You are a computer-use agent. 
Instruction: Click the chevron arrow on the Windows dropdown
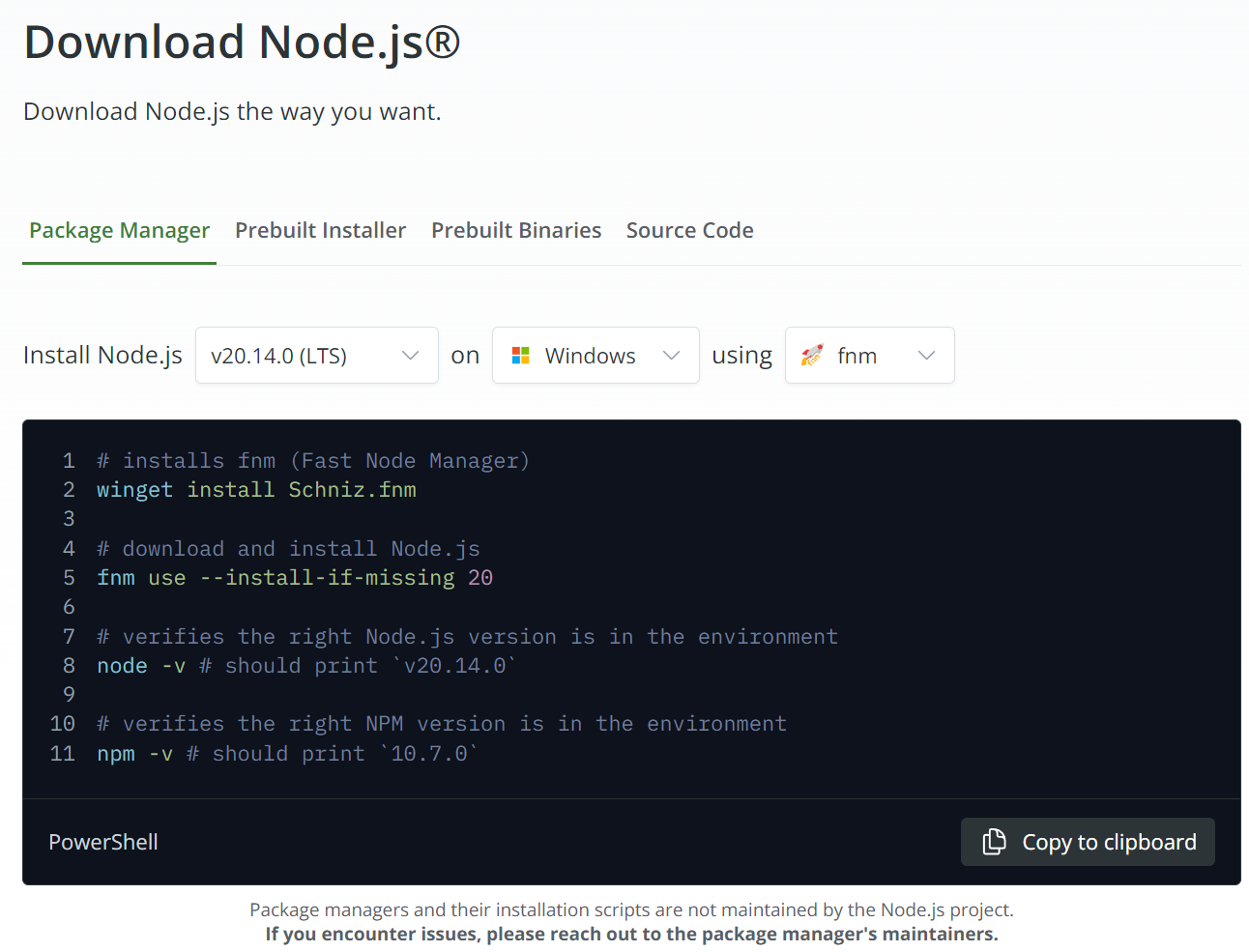pyautogui.click(x=672, y=355)
